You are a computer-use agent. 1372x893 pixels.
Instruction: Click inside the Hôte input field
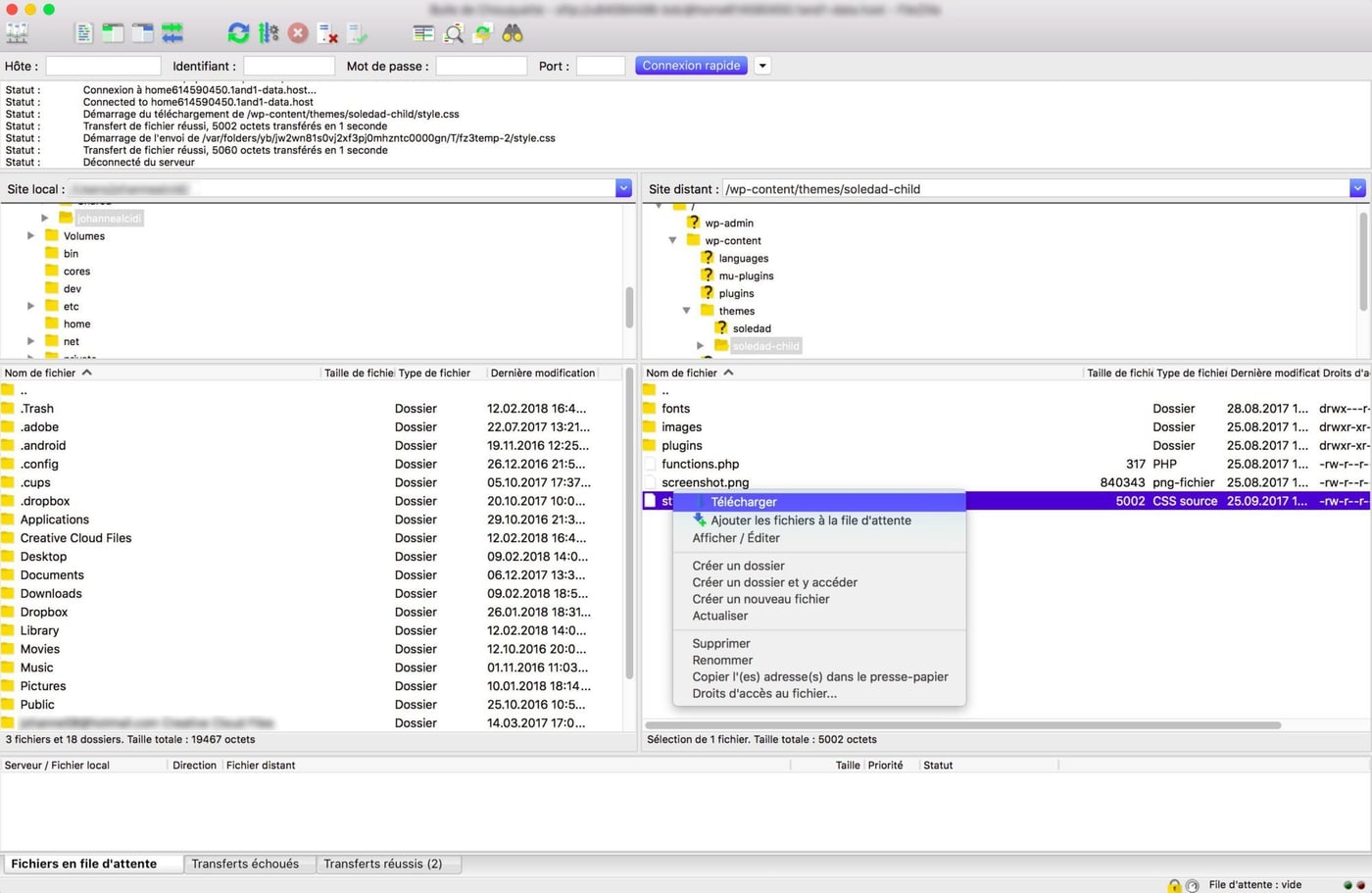pyautogui.click(x=103, y=65)
